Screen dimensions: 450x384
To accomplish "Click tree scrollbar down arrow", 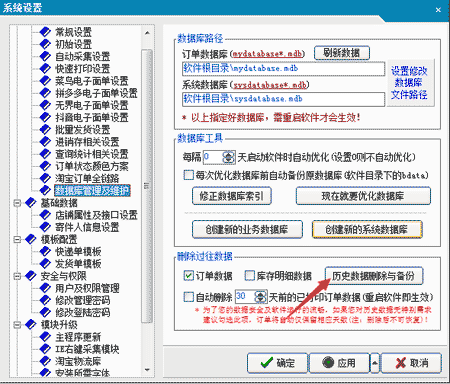I will pos(147,369).
